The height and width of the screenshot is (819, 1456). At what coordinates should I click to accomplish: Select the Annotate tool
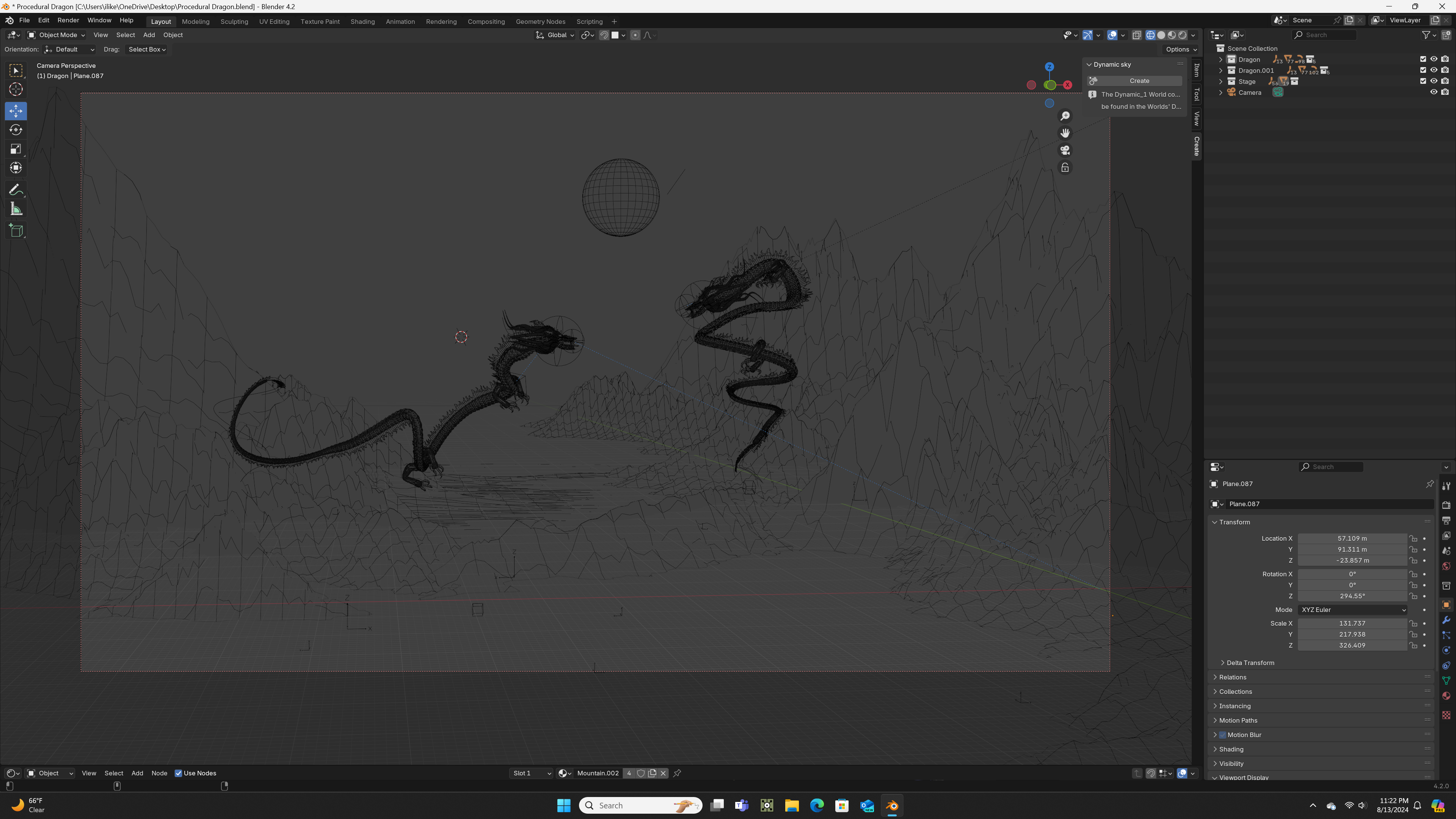tap(16, 190)
